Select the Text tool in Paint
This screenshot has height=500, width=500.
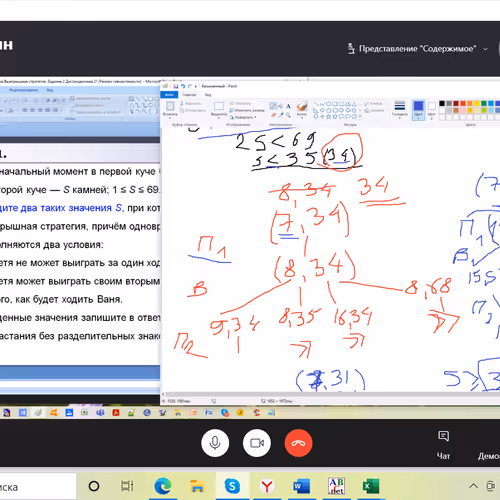288,106
